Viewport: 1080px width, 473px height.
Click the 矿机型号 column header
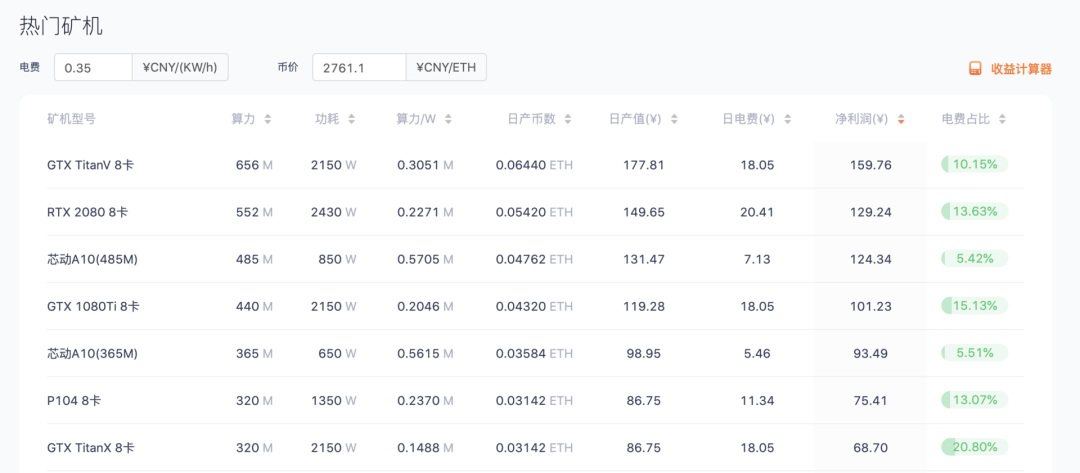coord(71,119)
